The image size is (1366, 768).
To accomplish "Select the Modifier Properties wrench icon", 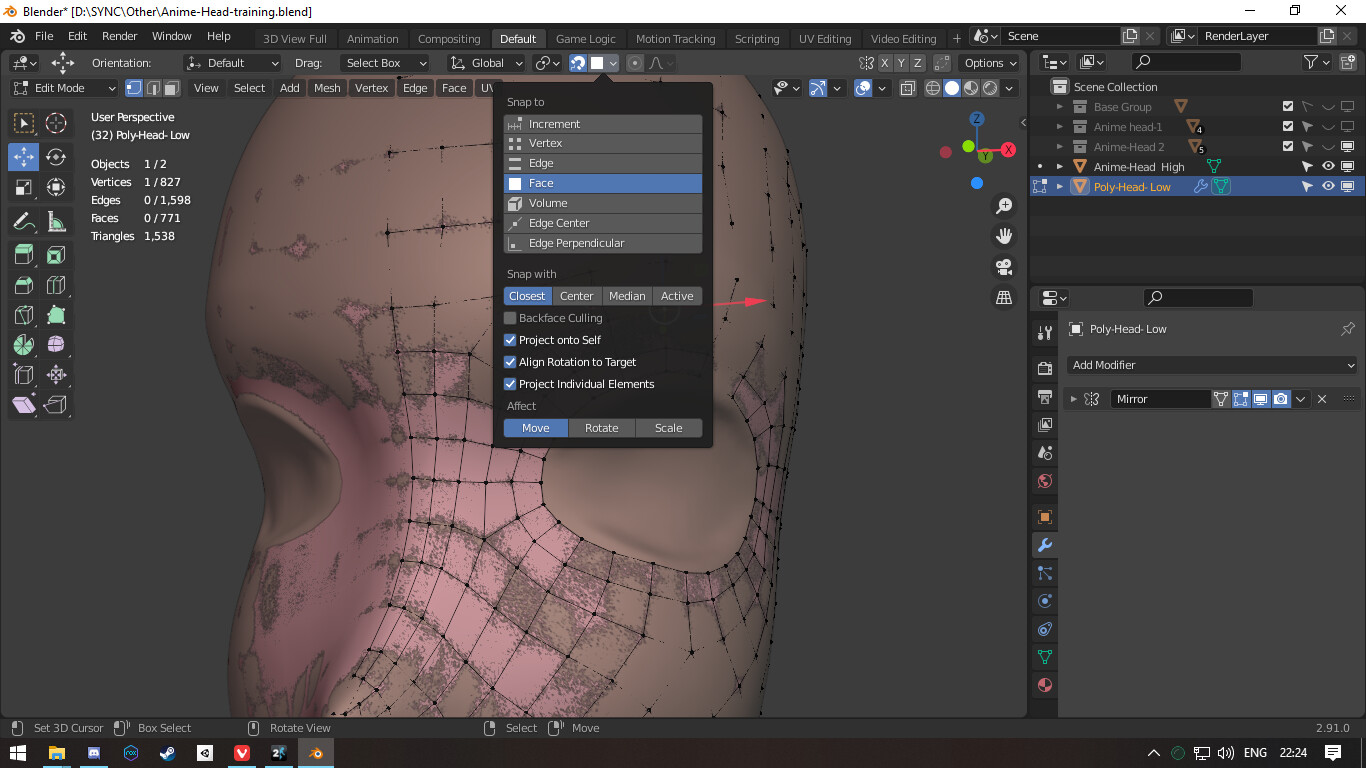I will 1044,545.
